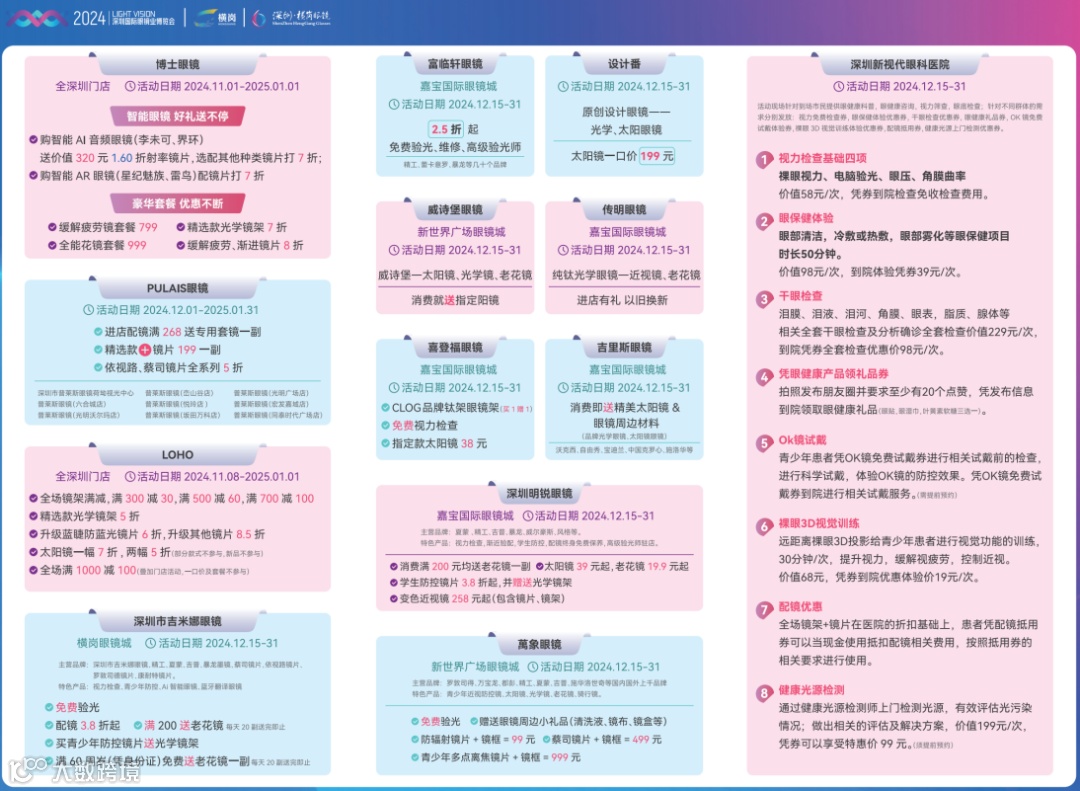
Task: Select the 传明眼镜 card title
Action: point(624,209)
